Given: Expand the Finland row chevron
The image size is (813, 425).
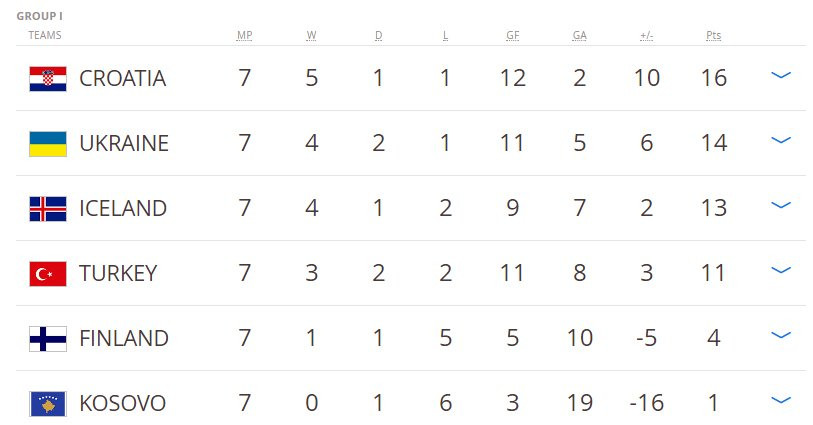Looking at the screenshot, I should pos(781,336).
